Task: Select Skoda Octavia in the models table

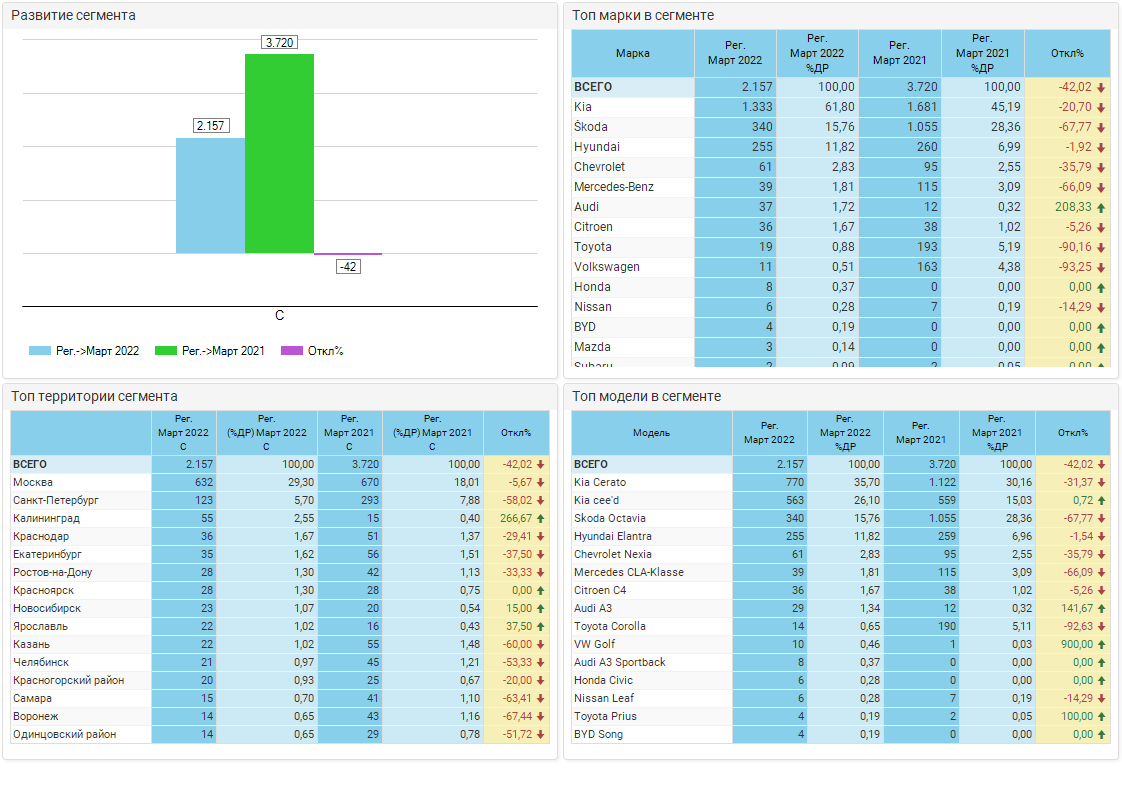Action: [609, 518]
